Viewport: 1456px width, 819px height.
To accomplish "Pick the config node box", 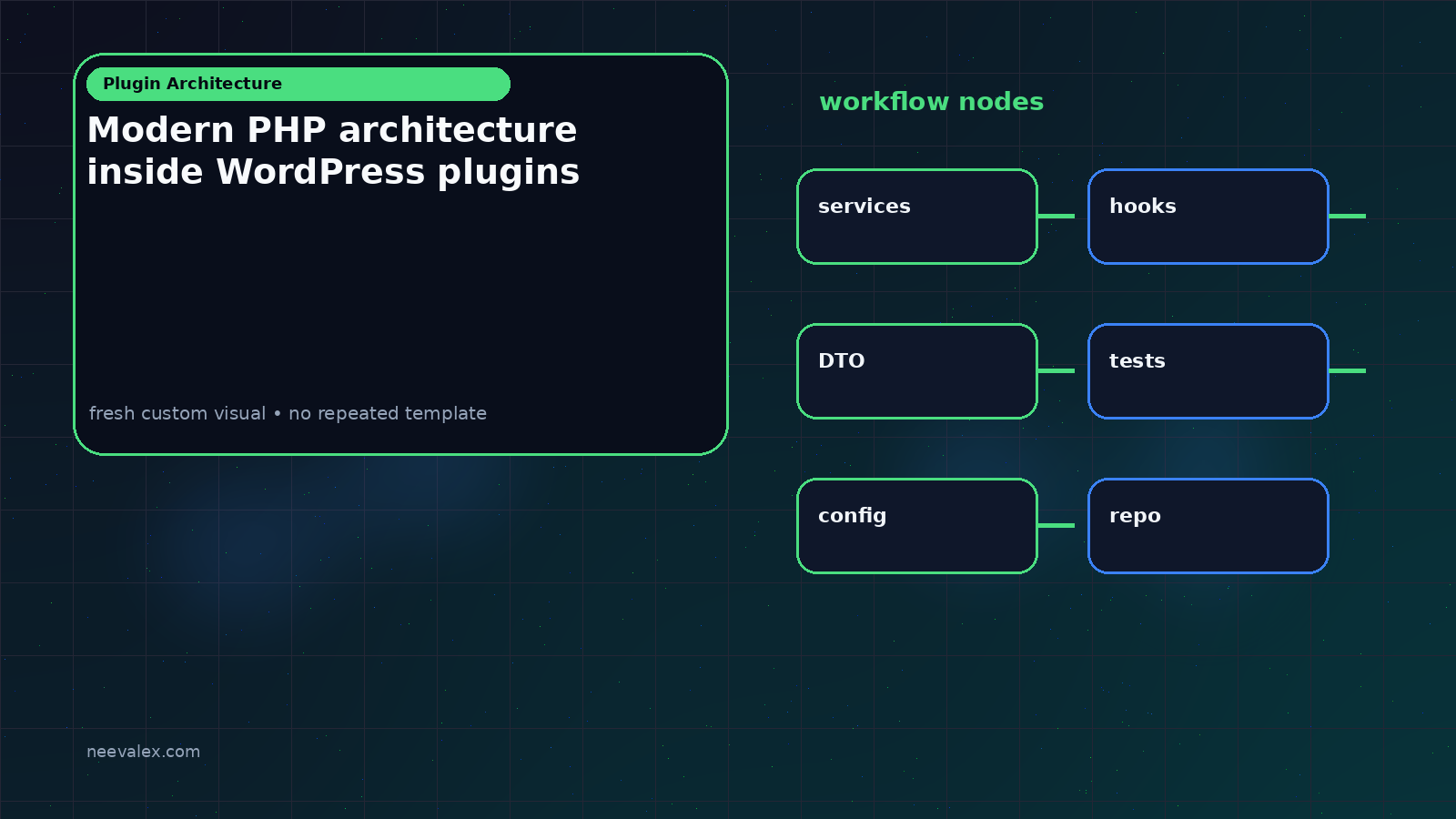I will 917,526.
